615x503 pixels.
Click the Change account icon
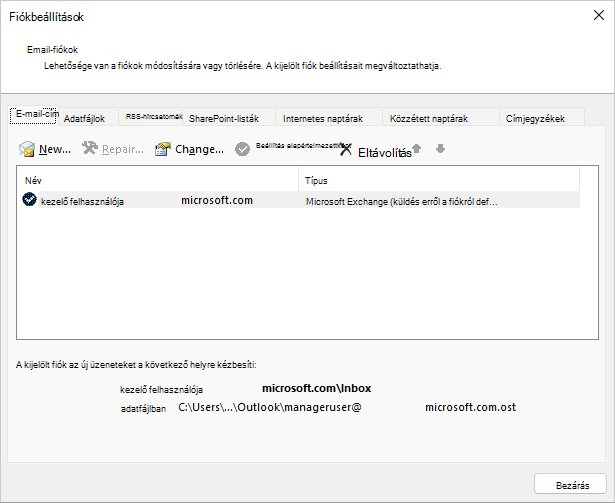point(163,149)
